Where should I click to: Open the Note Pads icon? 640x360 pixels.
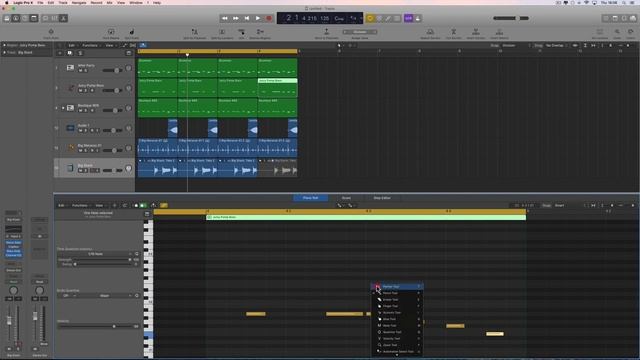point(615,18)
